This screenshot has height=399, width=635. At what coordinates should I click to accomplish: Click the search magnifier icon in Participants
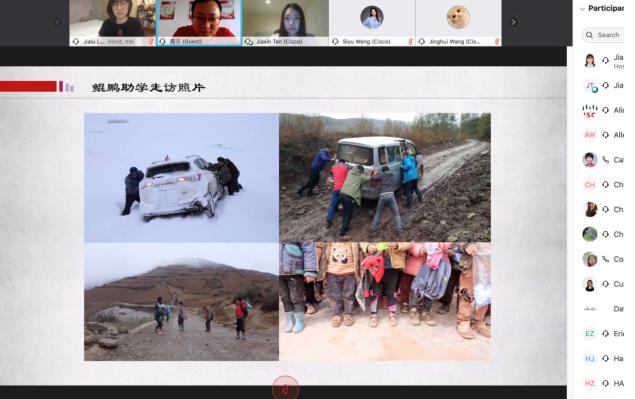[x=589, y=35]
